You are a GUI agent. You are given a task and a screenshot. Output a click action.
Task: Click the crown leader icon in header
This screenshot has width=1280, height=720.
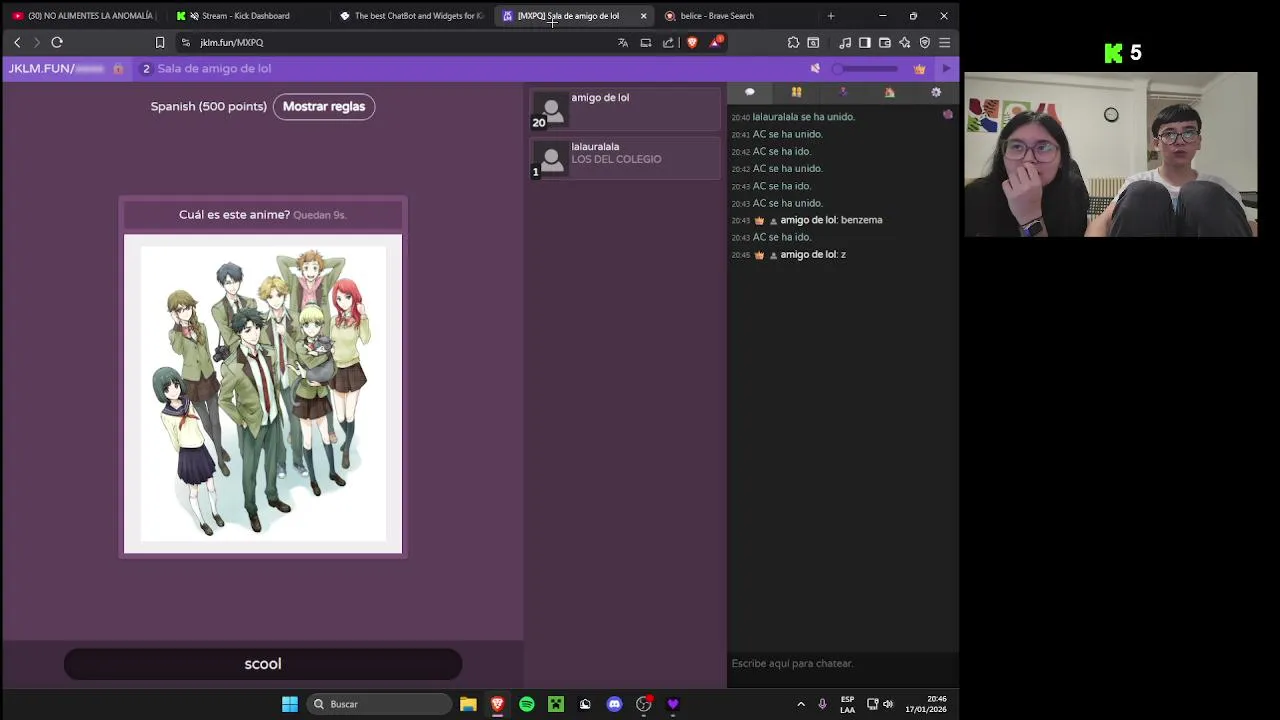(x=919, y=69)
